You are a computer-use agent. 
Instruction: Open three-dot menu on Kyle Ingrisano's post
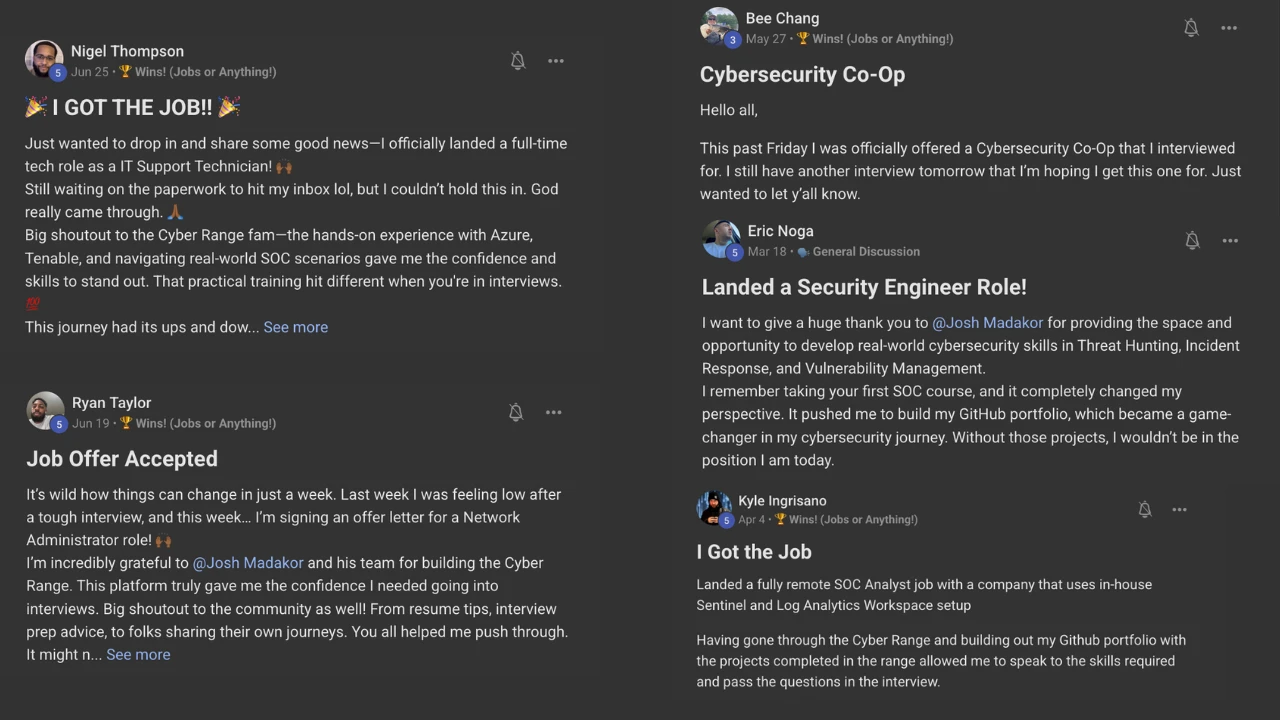1180,510
